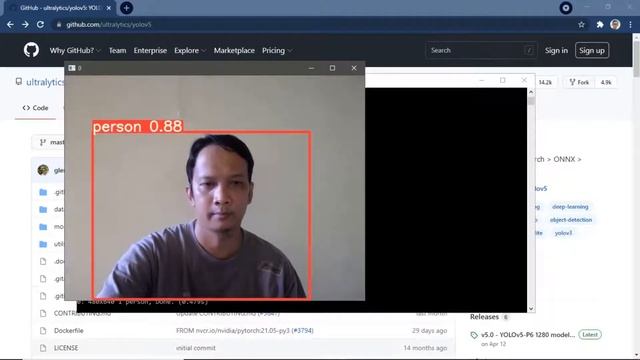The width and height of the screenshot is (640, 360).
Task: Open the fork count 4.9k
Action: 606,82
